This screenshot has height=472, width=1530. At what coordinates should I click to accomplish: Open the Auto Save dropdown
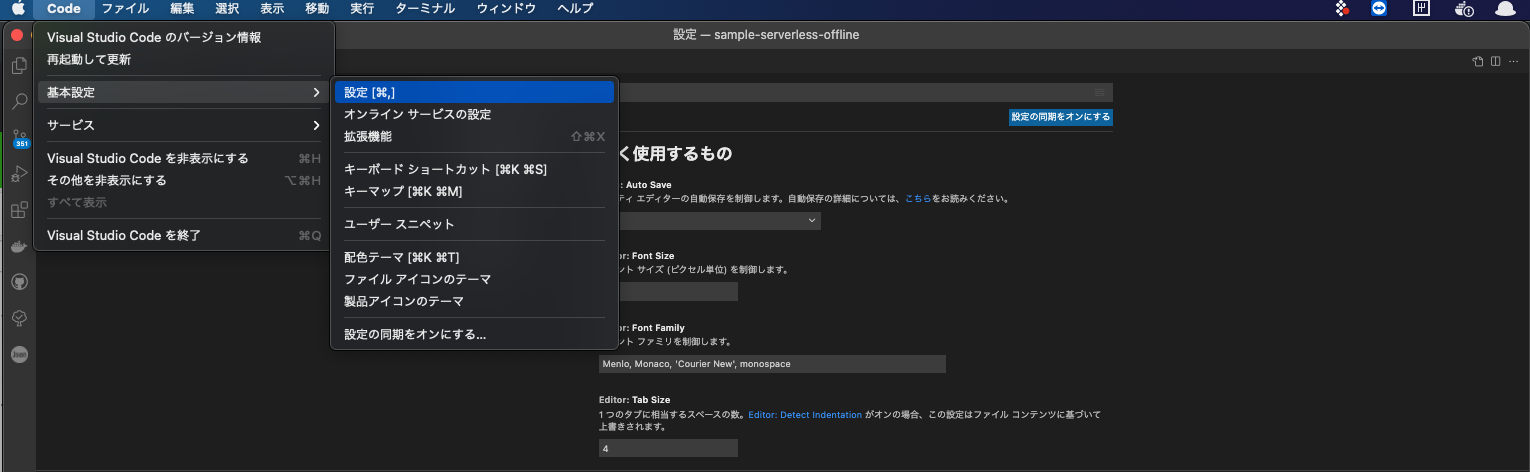click(x=710, y=220)
